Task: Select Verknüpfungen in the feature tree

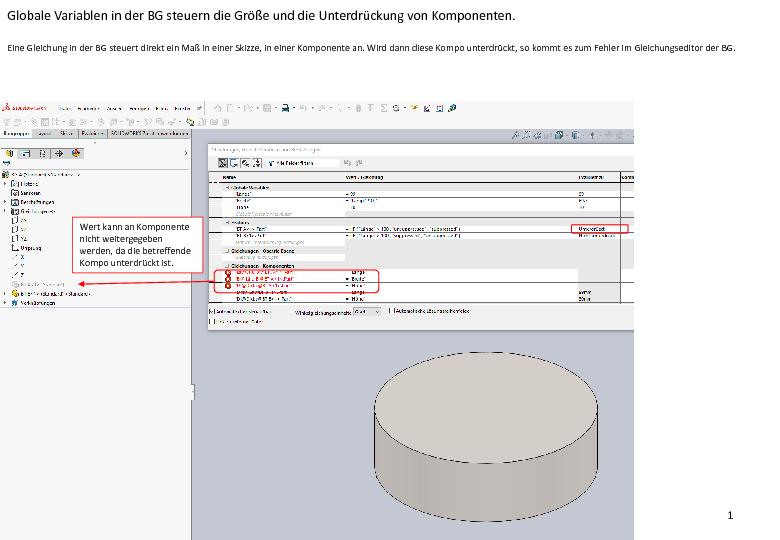Action: click(x=33, y=302)
